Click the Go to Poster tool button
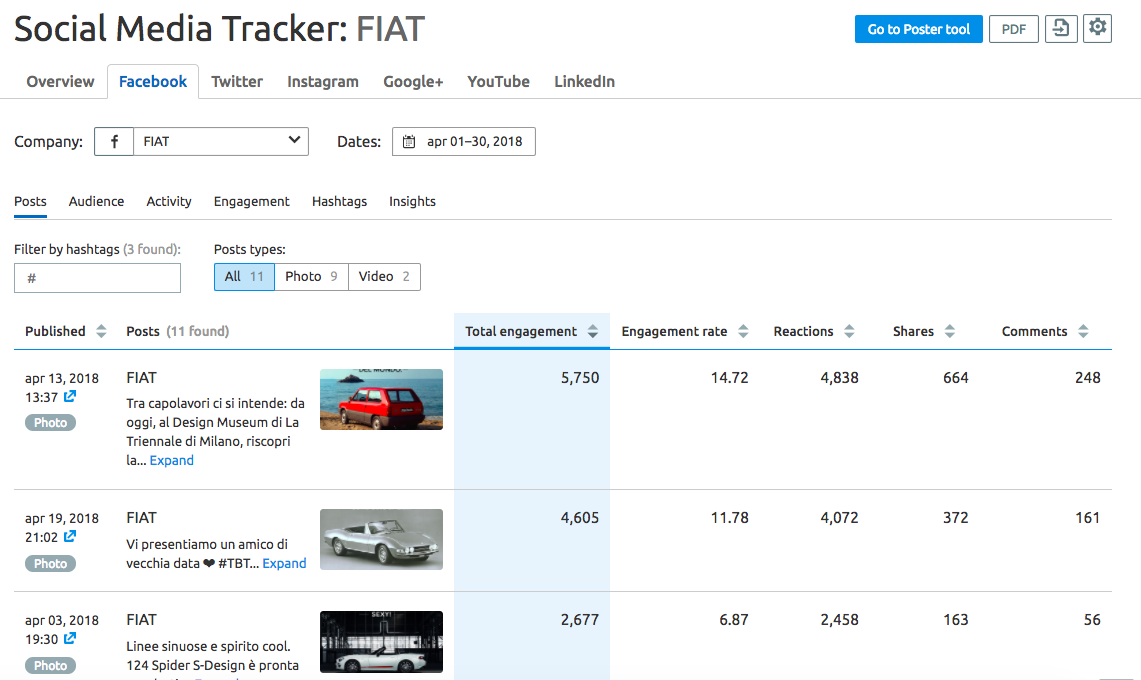 918,28
